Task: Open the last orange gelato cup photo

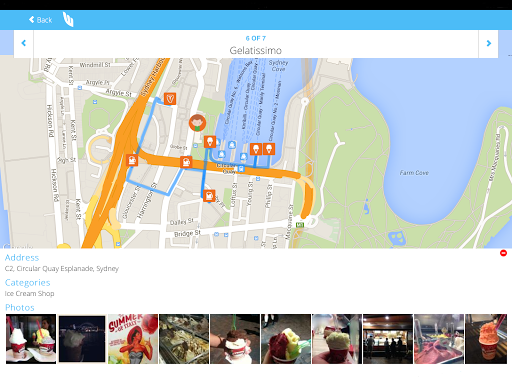Action: 486,339
